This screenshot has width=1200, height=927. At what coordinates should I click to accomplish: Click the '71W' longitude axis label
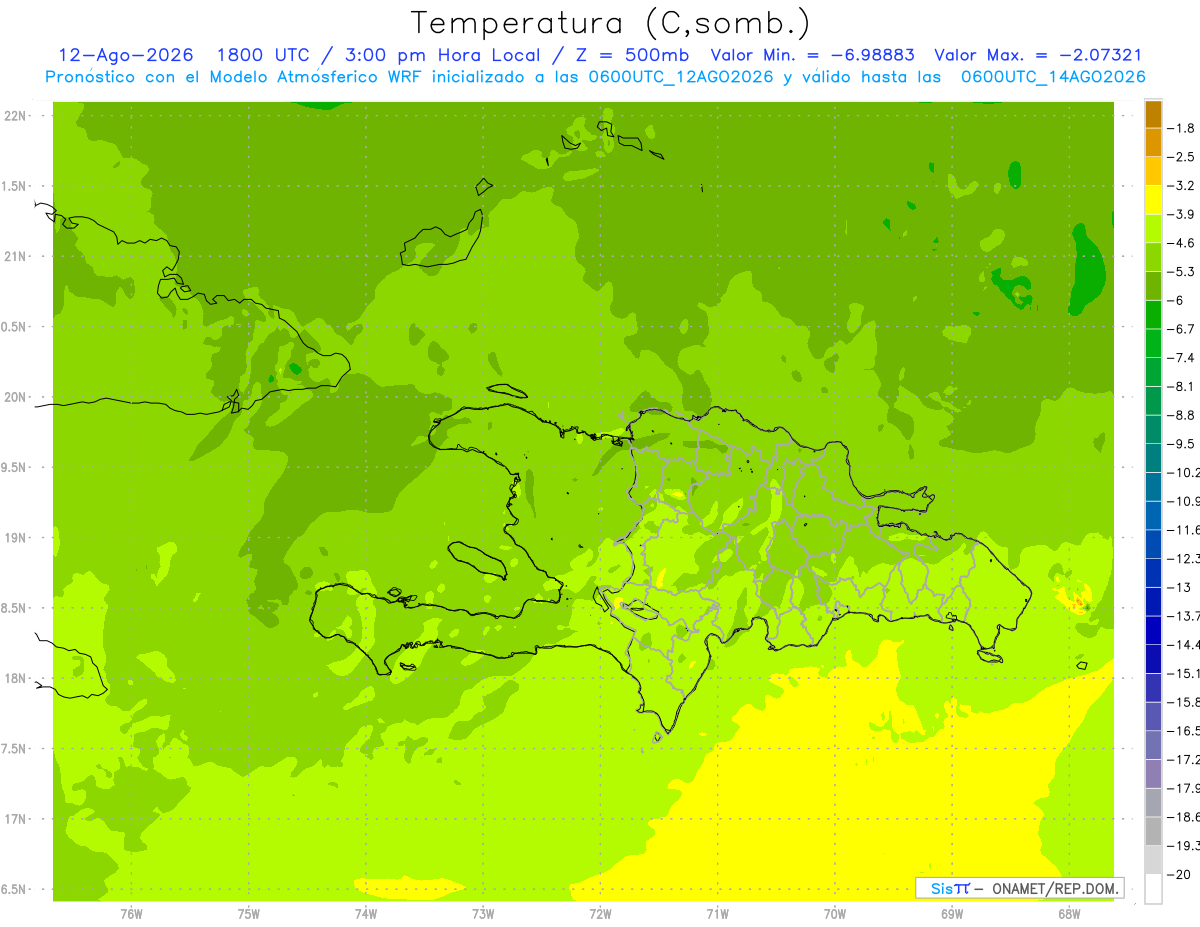(717, 914)
